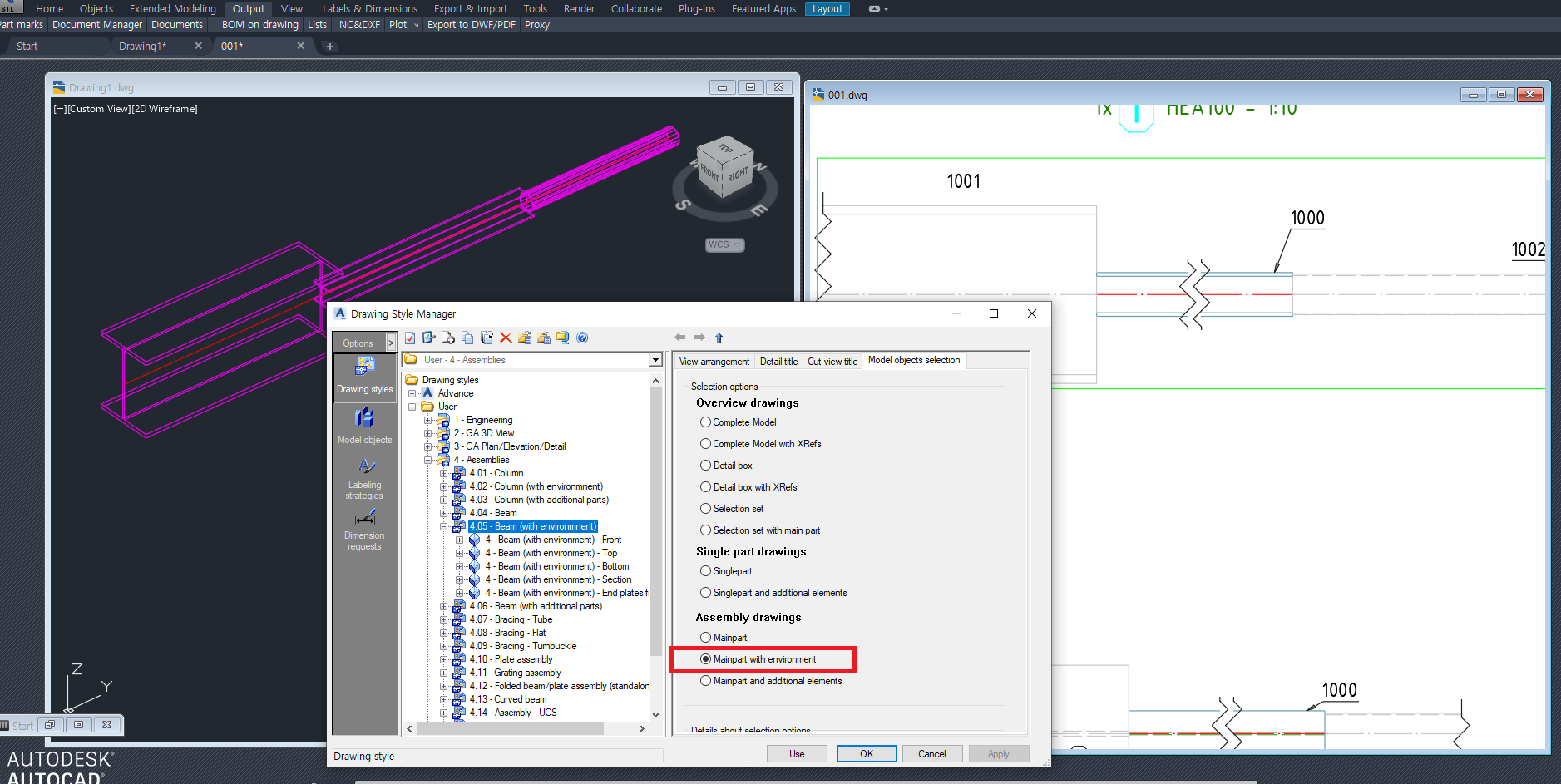Select Complete Model radio button

[705, 422]
